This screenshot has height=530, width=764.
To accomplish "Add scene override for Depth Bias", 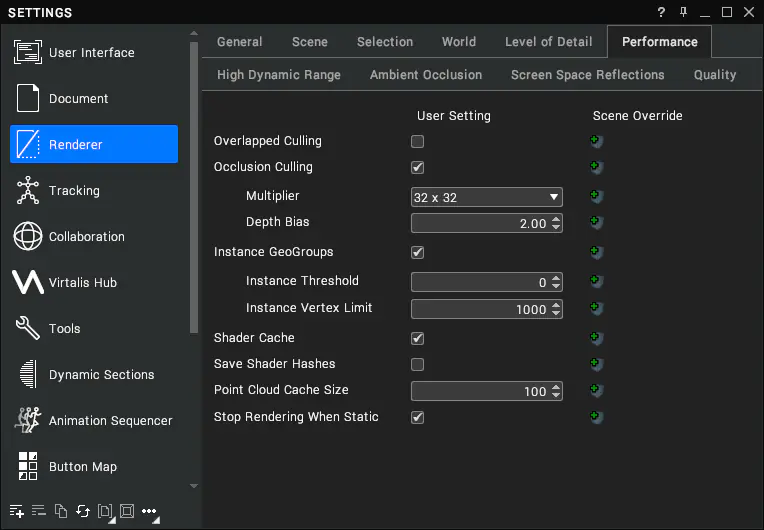I will coord(596,222).
